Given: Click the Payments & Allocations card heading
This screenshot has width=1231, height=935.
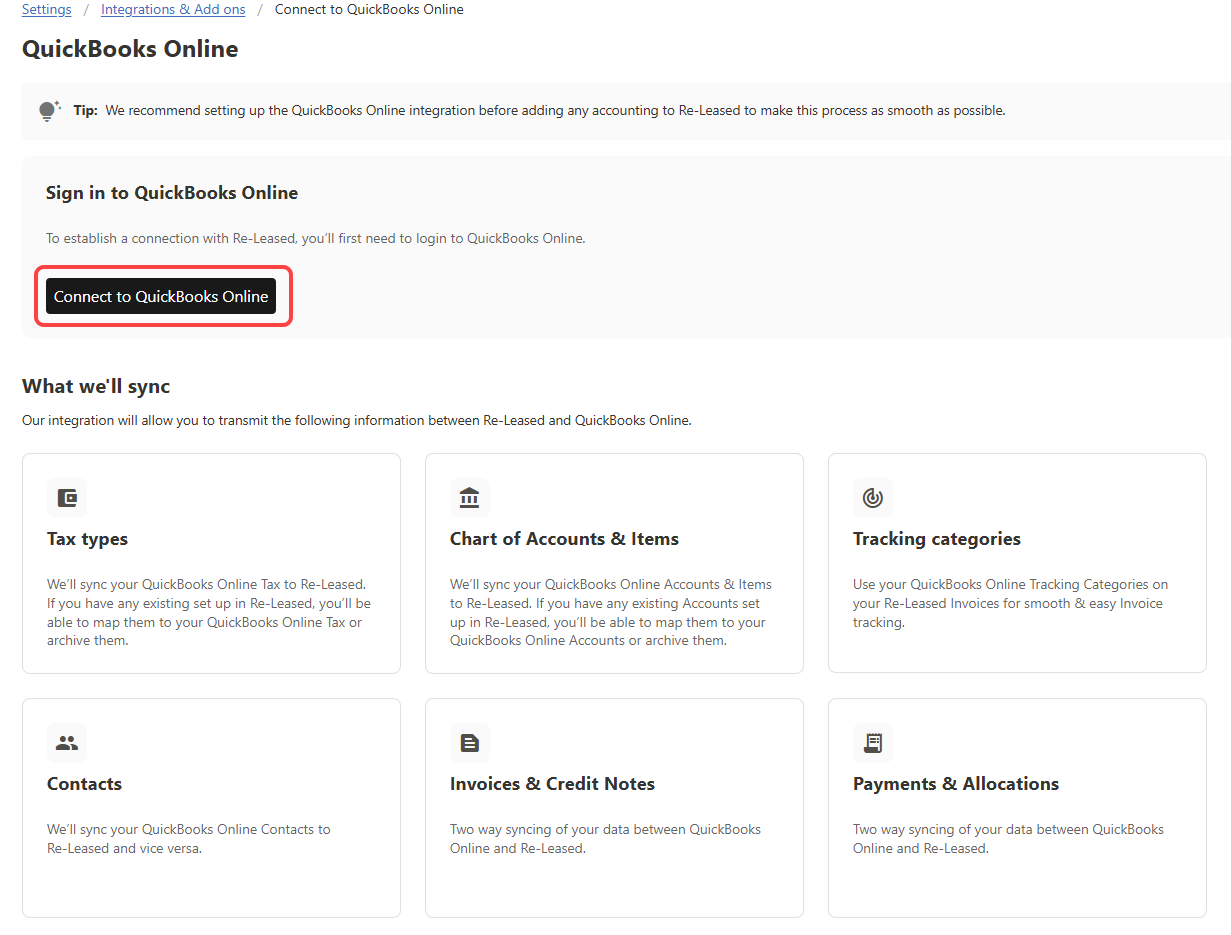Looking at the screenshot, I should point(955,784).
